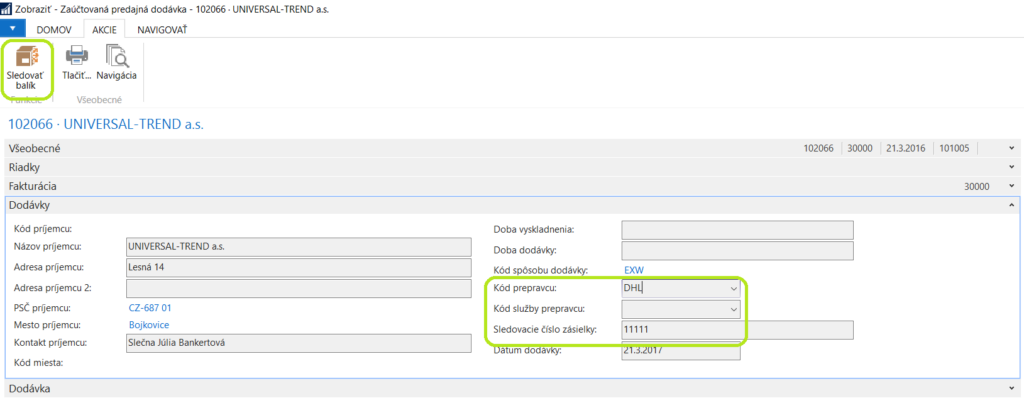1024x403 pixels.
Task: Click the Doba dodávky field
Action: [x=737, y=250]
